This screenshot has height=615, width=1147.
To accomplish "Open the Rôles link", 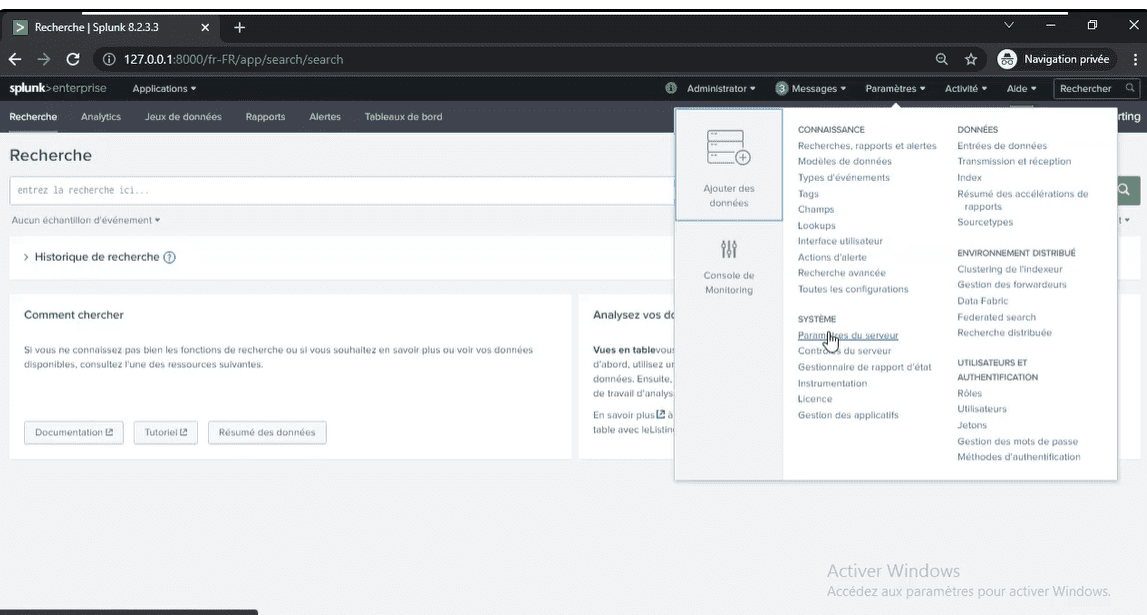I will [969, 393].
